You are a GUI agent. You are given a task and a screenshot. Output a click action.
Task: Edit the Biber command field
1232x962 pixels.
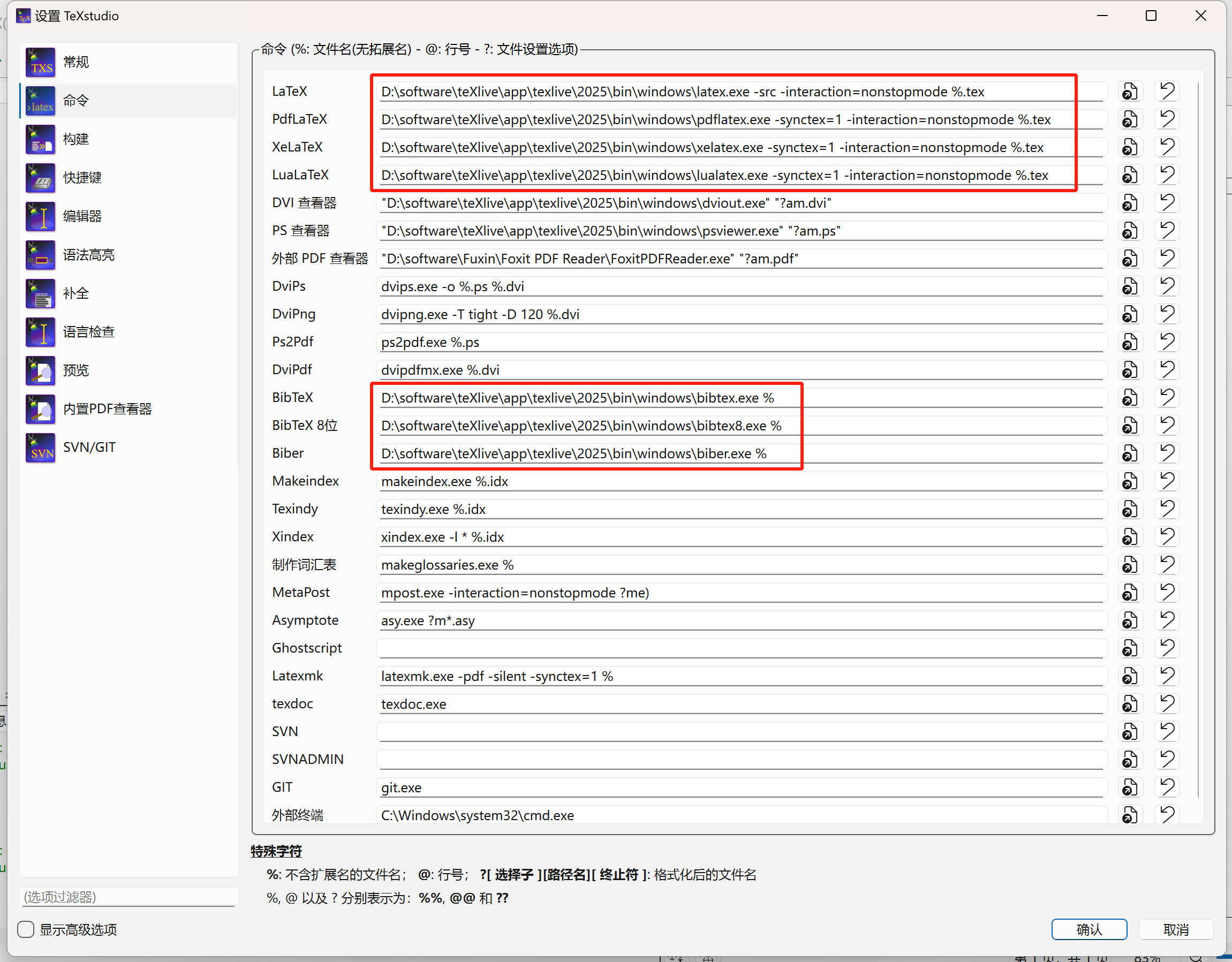[741, 454]
